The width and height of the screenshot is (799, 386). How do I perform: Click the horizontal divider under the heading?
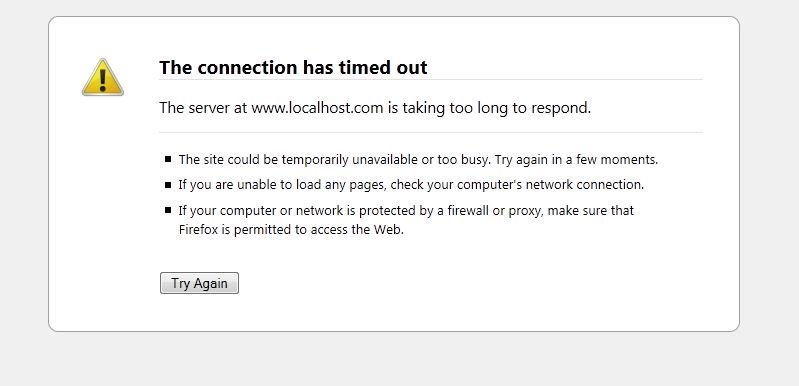tap(431, 79)
